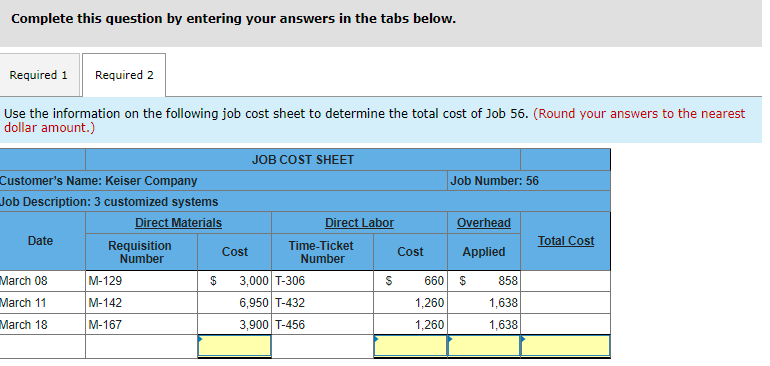Screen dimensions: 770x366
Task: Click the 6,950 materials cost value
Action: point(254,303)
